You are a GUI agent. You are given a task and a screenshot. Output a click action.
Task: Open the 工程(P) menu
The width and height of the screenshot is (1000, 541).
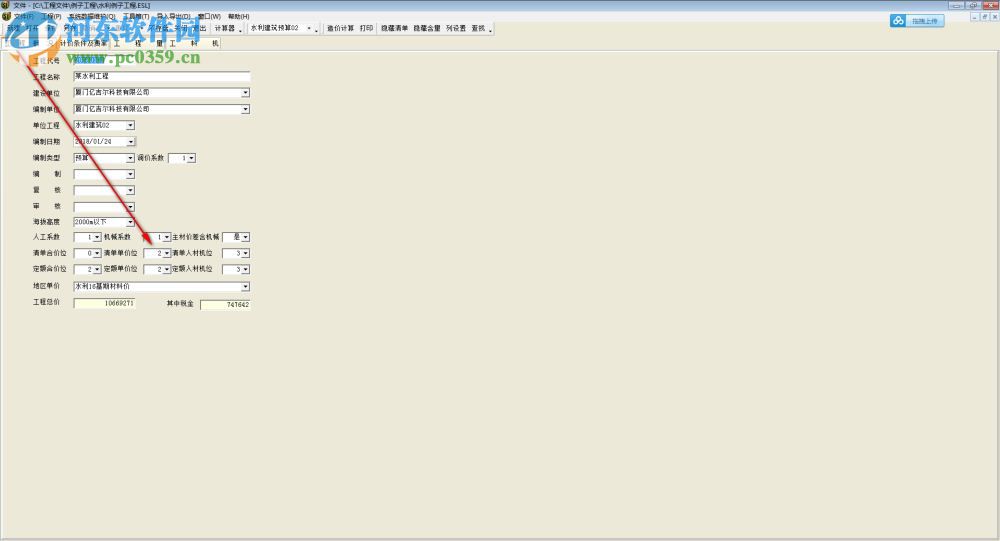[51, 17]
